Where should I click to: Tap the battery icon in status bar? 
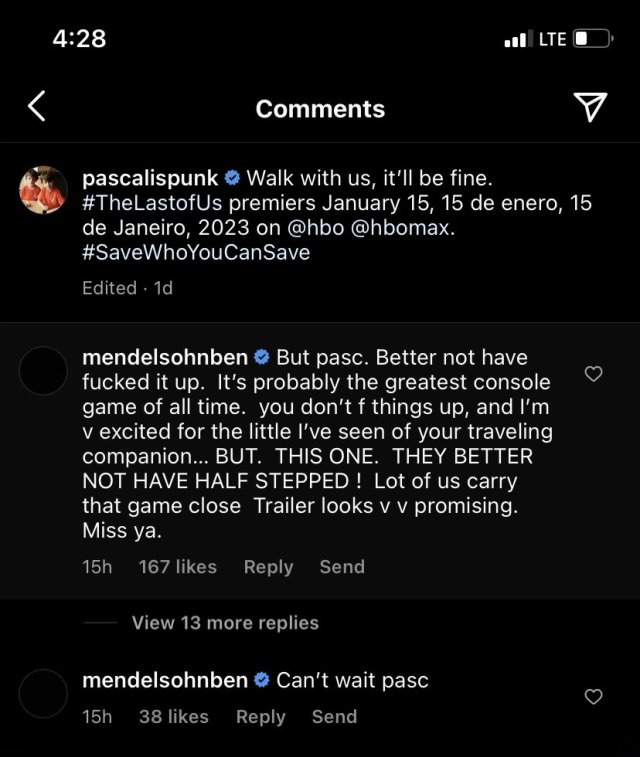(x=592, y=40)
